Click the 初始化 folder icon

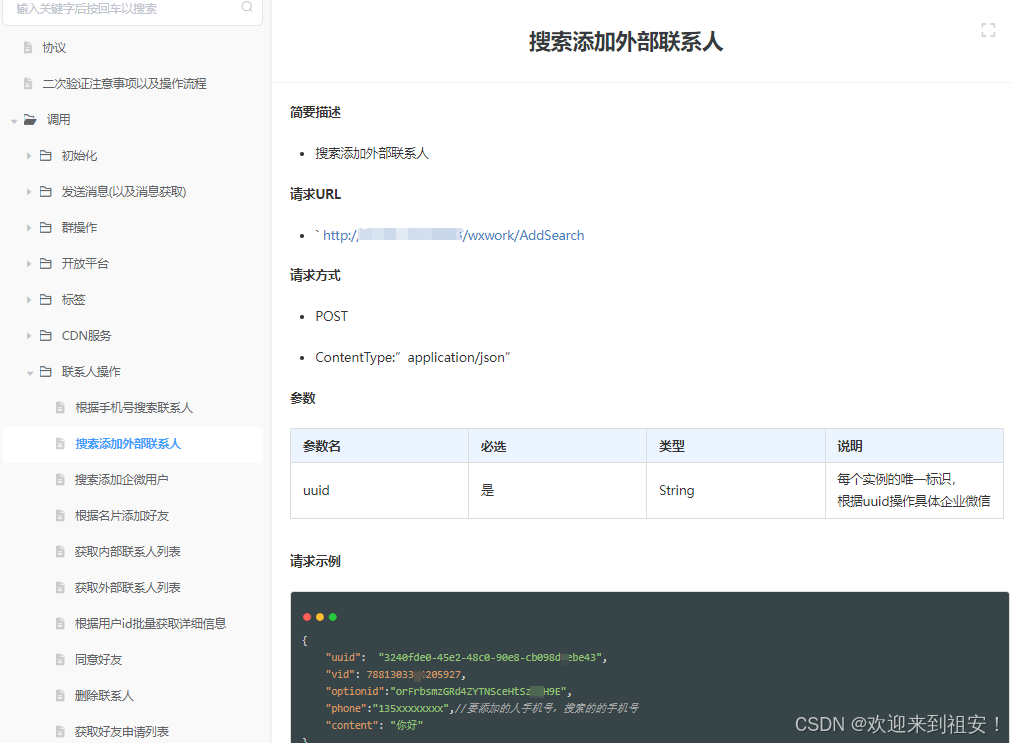(x=46, y=155)
